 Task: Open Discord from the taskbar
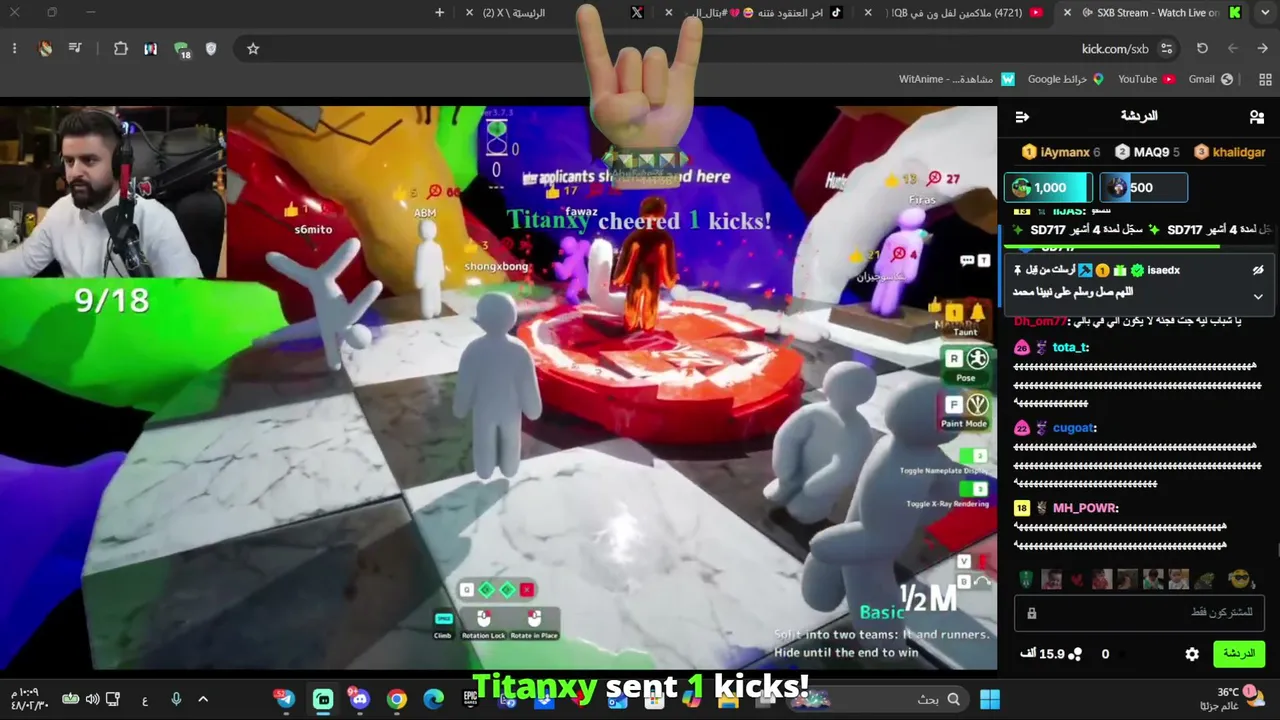(x=359, y=699)
